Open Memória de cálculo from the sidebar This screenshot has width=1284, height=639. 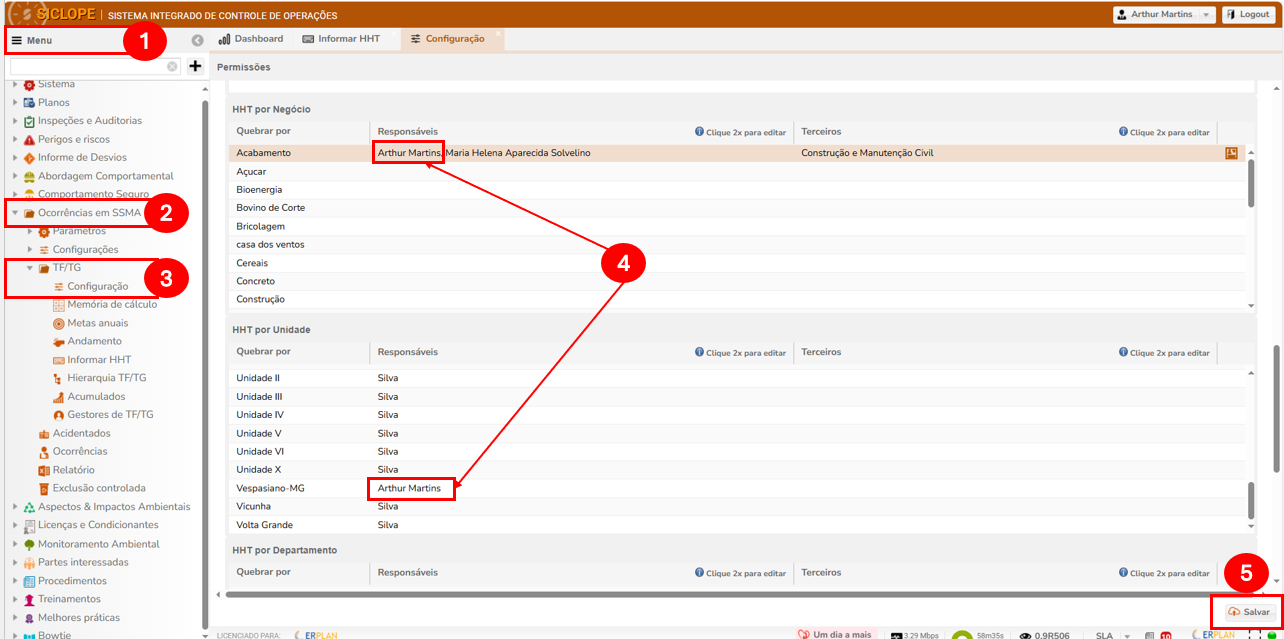111,304
